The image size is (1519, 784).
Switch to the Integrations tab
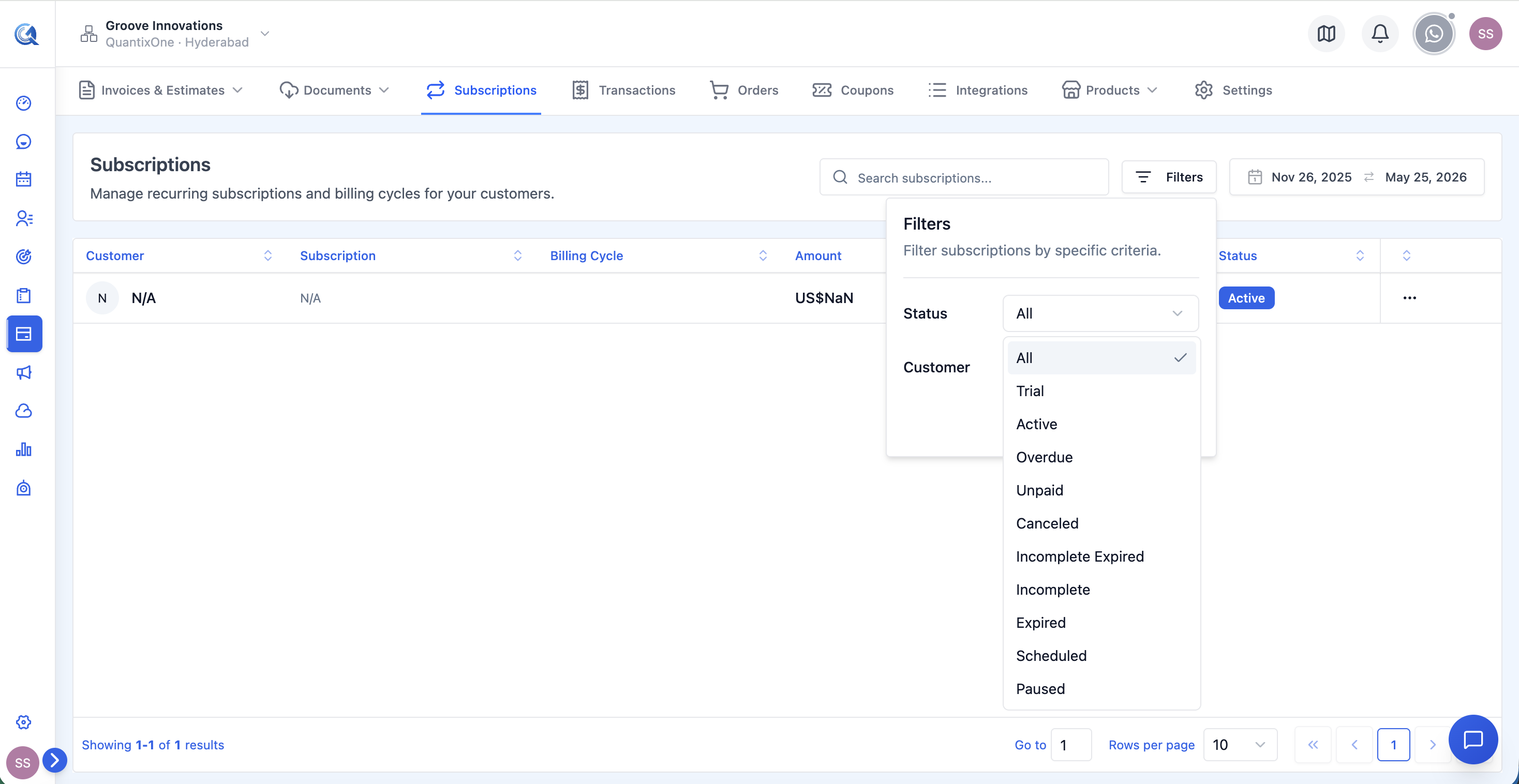tap(977, 90)
